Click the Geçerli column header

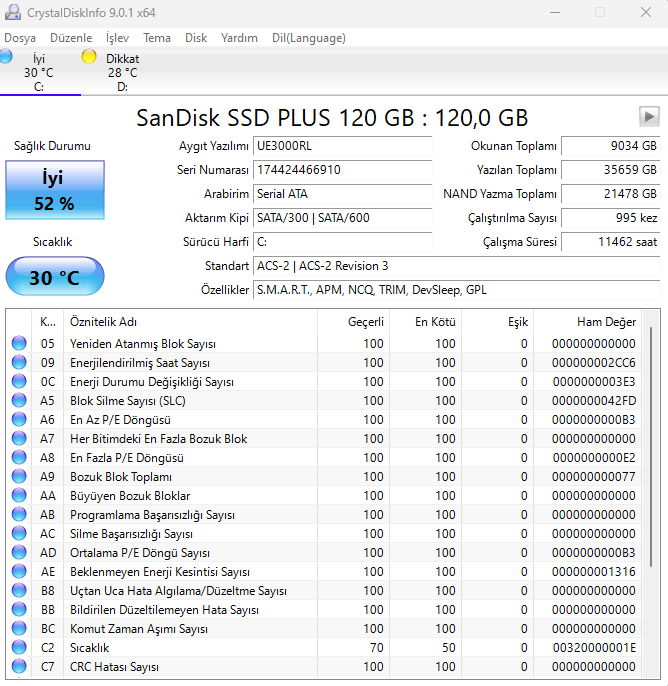click(353, 322)
